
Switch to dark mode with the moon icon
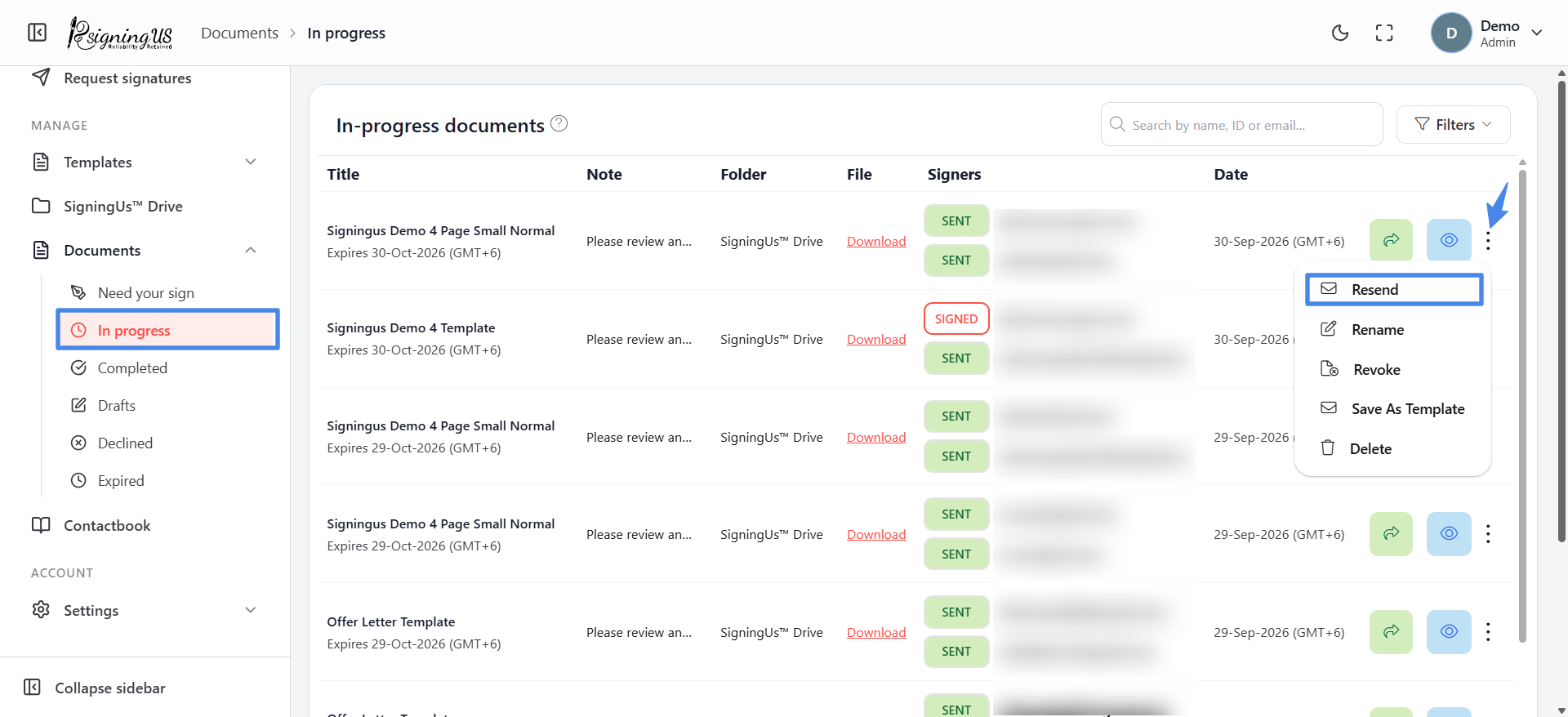[1340, 33]
